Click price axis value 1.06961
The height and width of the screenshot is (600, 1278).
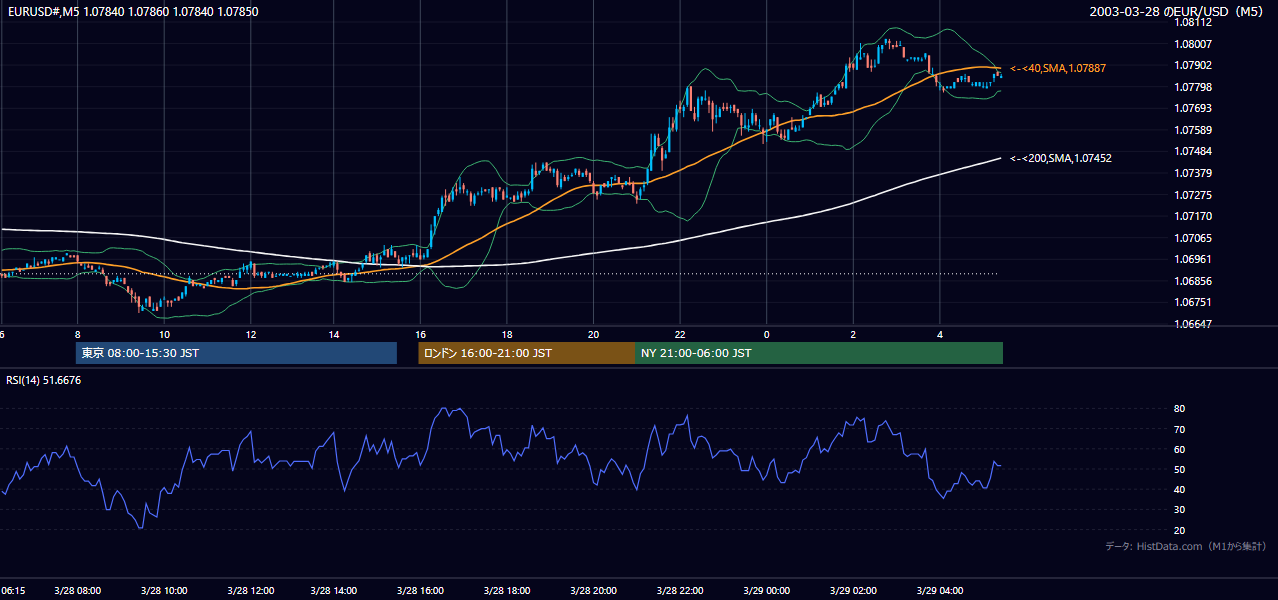pyautogui.click(x=1193, y=259)
